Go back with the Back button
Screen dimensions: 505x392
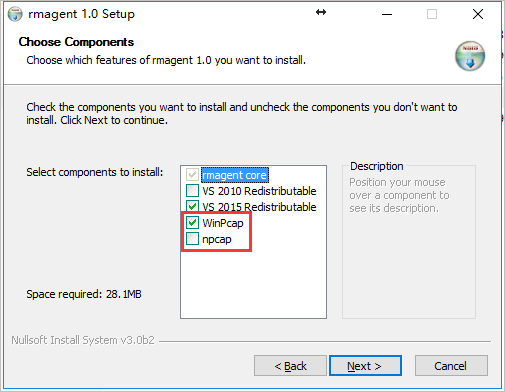click(290, 366)
